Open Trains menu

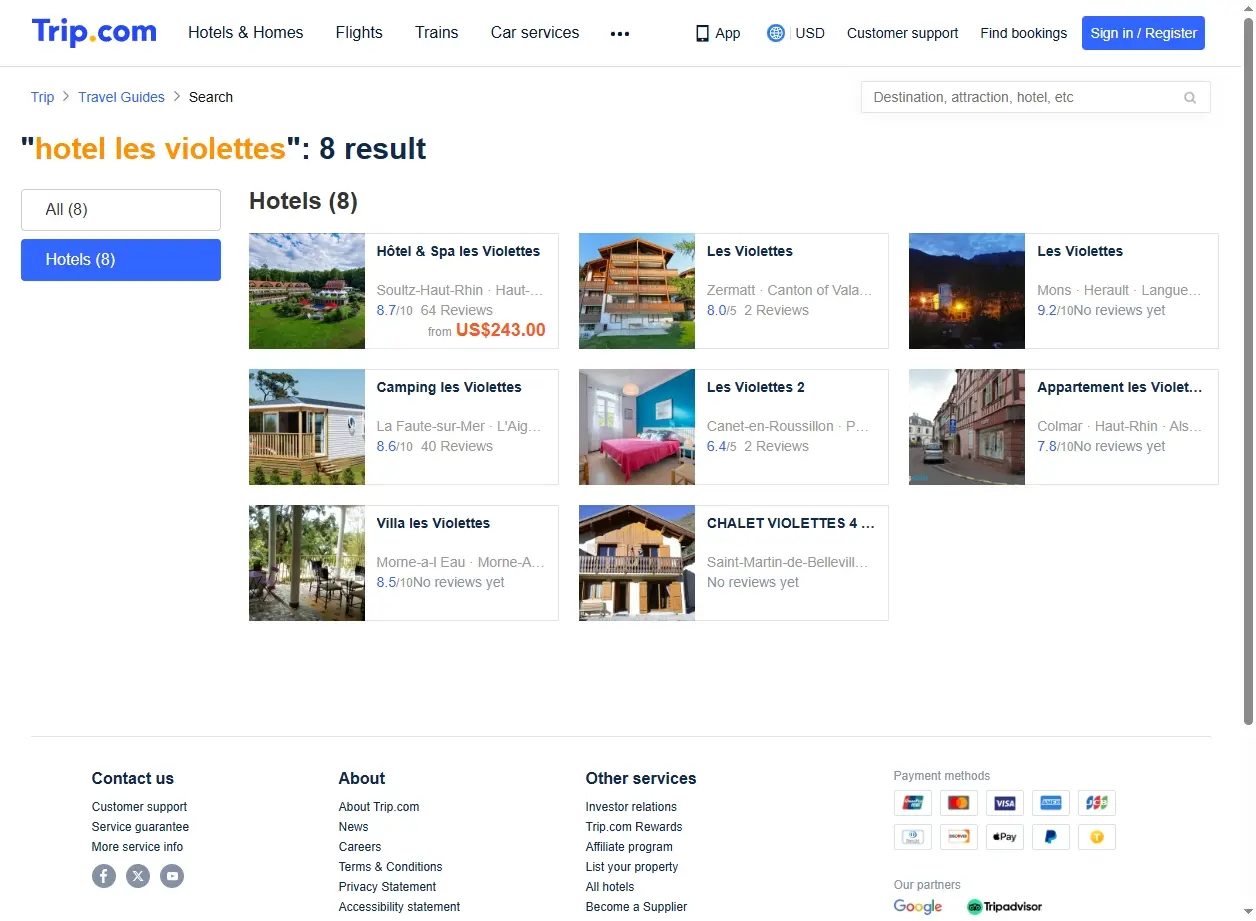(x=437, y=33)
